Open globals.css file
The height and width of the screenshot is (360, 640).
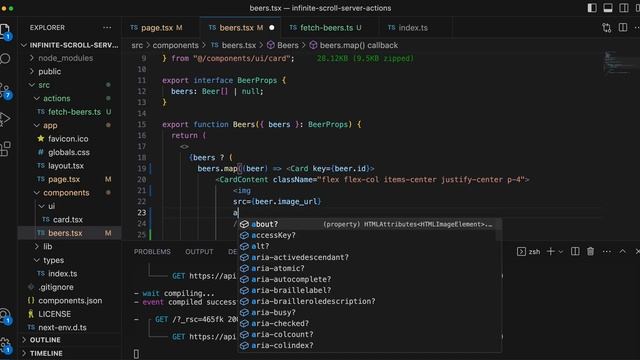(69, 152)
